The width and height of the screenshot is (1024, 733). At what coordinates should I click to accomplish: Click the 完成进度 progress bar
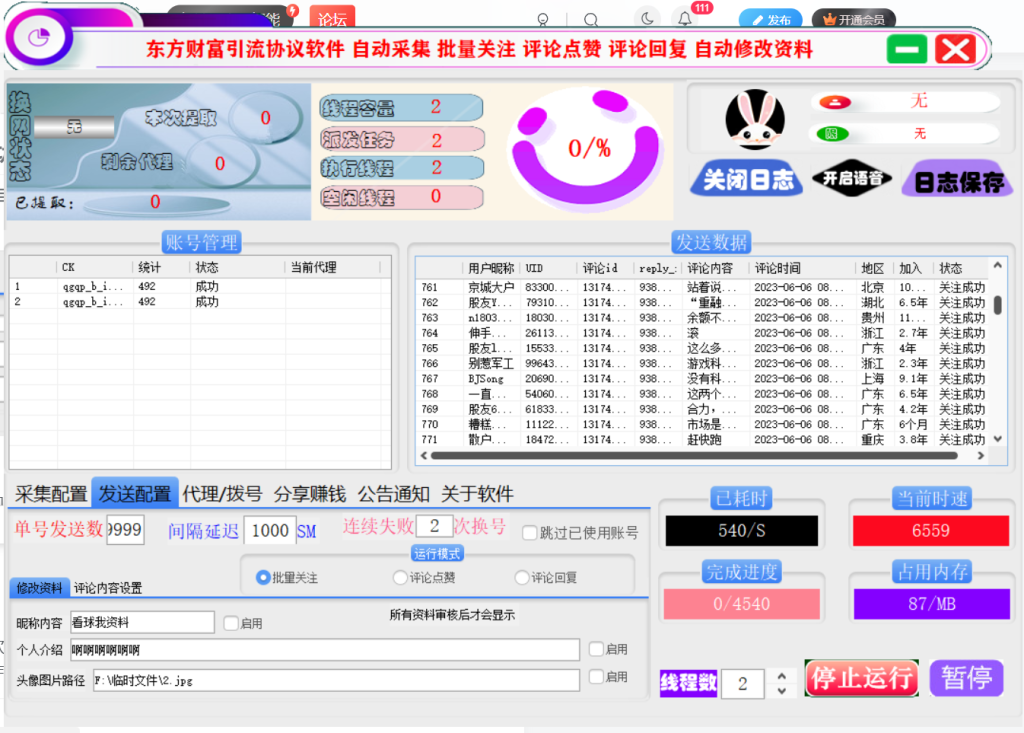click(742, 602)
